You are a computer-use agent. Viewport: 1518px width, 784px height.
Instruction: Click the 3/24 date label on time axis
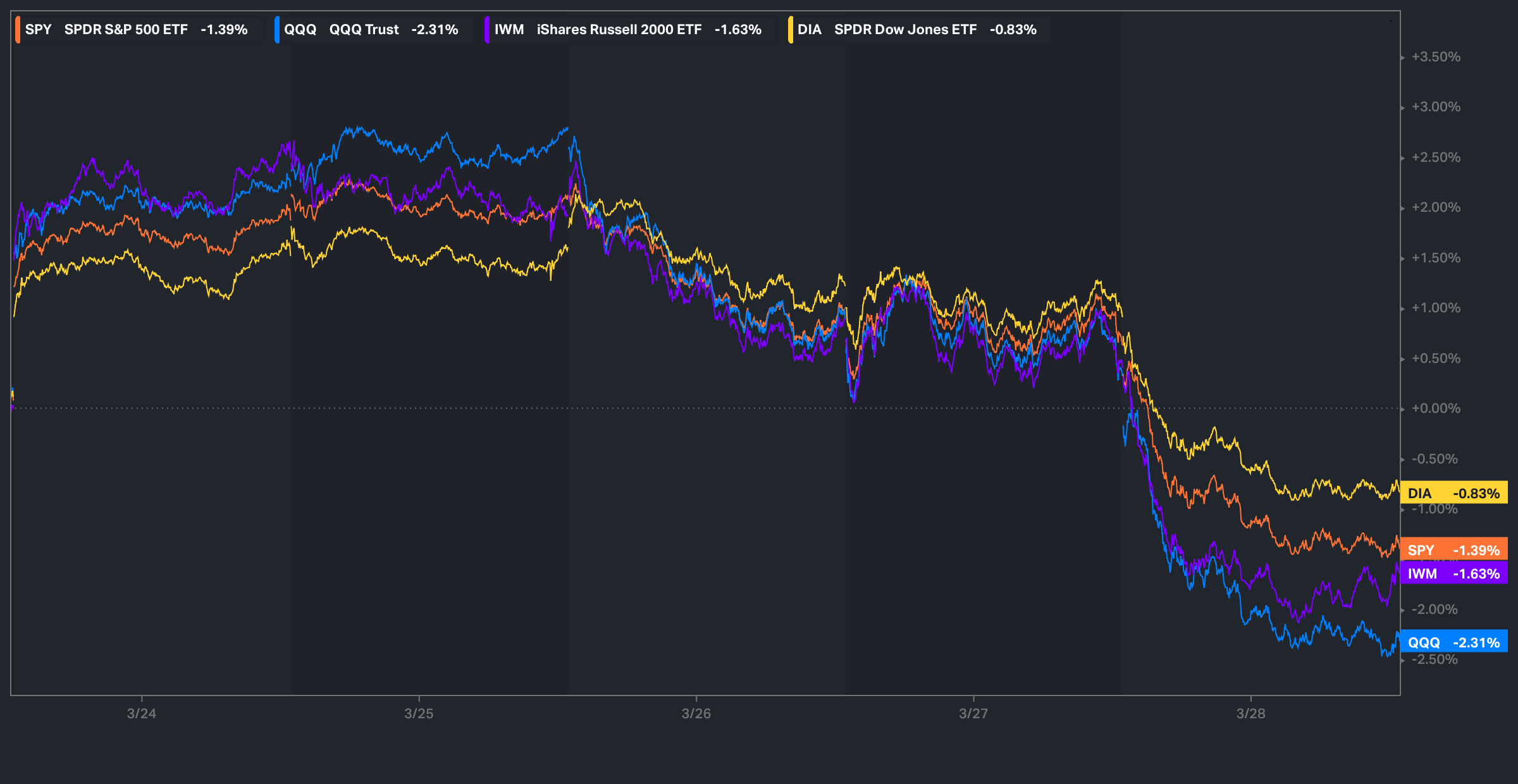click(x=141, y=713)
